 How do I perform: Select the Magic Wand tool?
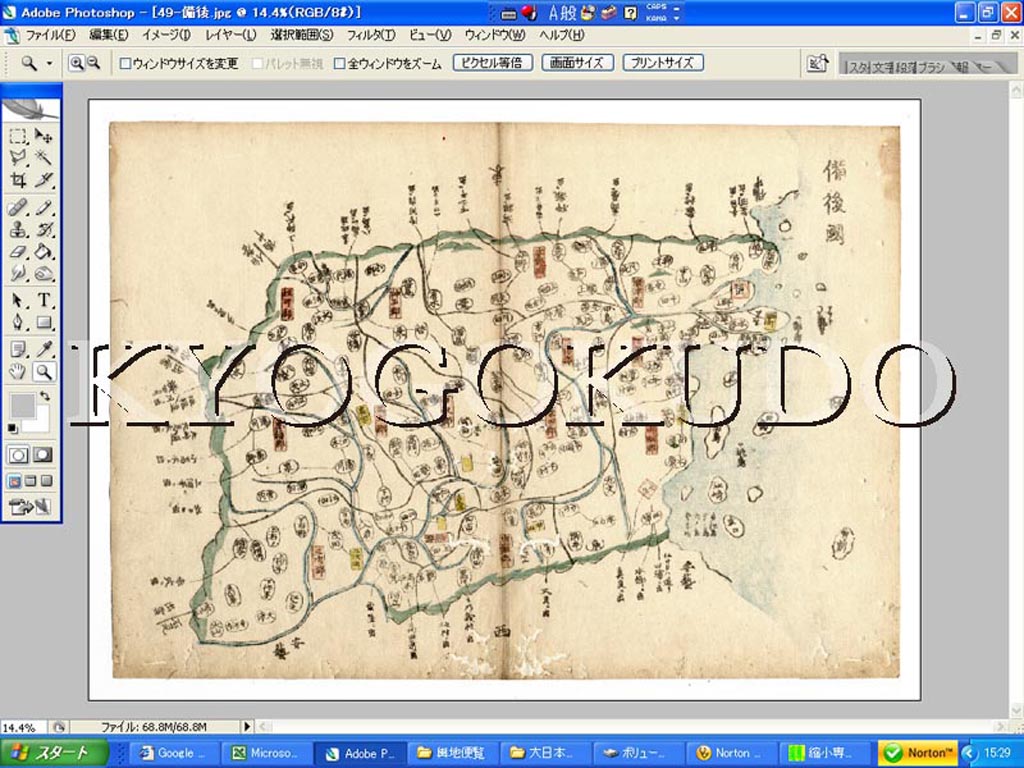click(x=44, y=158)
